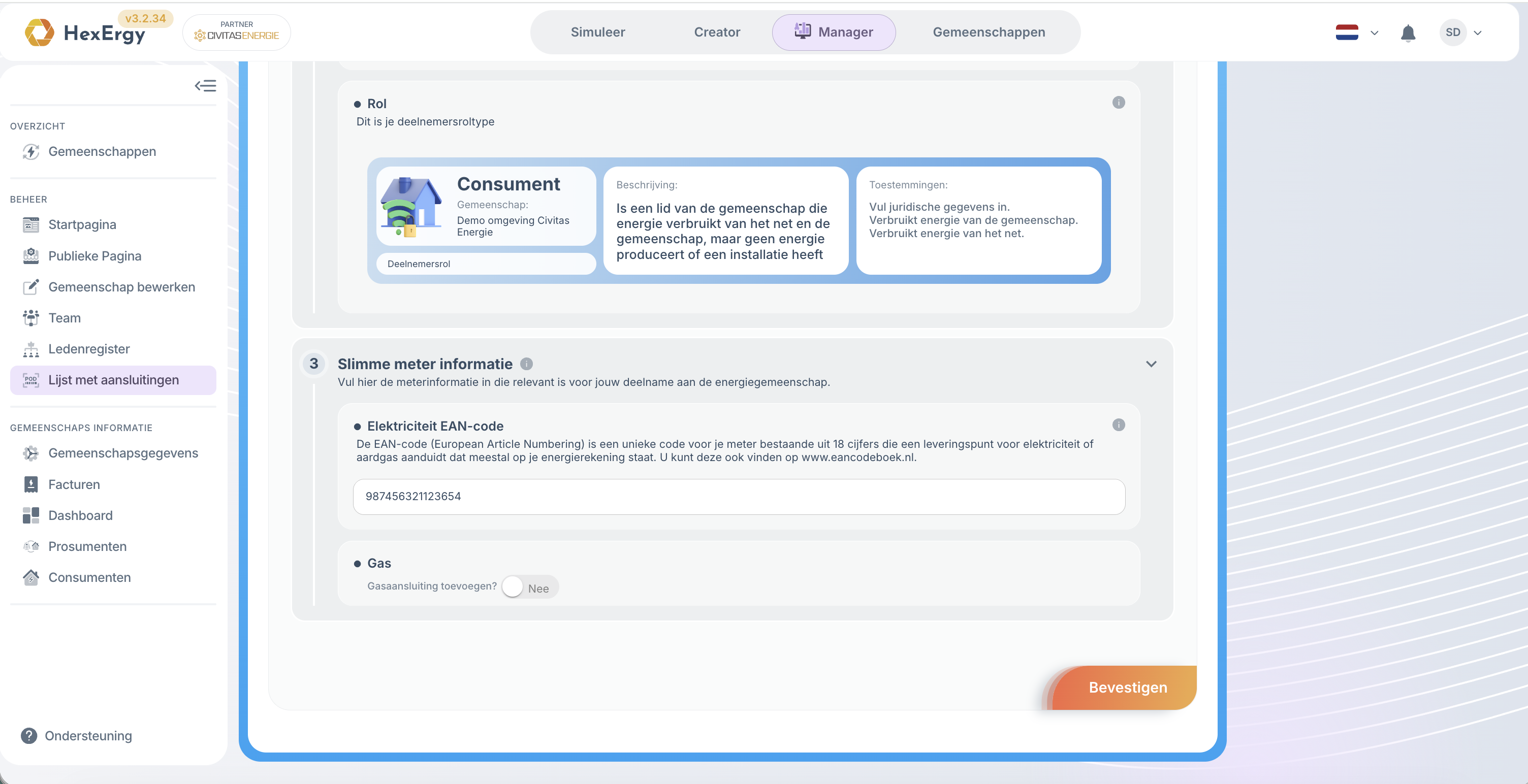Click the Deelnemersrol label pill
Image resolution: width=1528 pixels, height=784 pixels.
[486, 264]
